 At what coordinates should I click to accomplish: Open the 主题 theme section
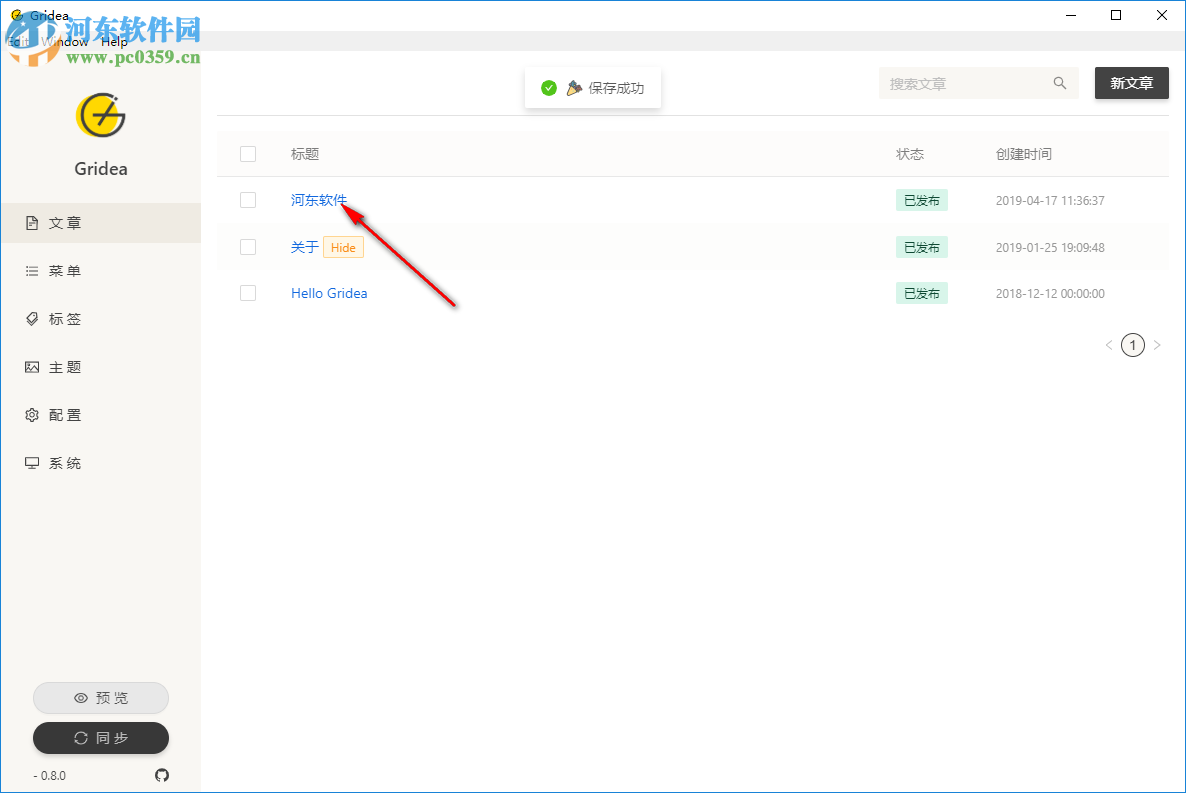click(101, 367)
